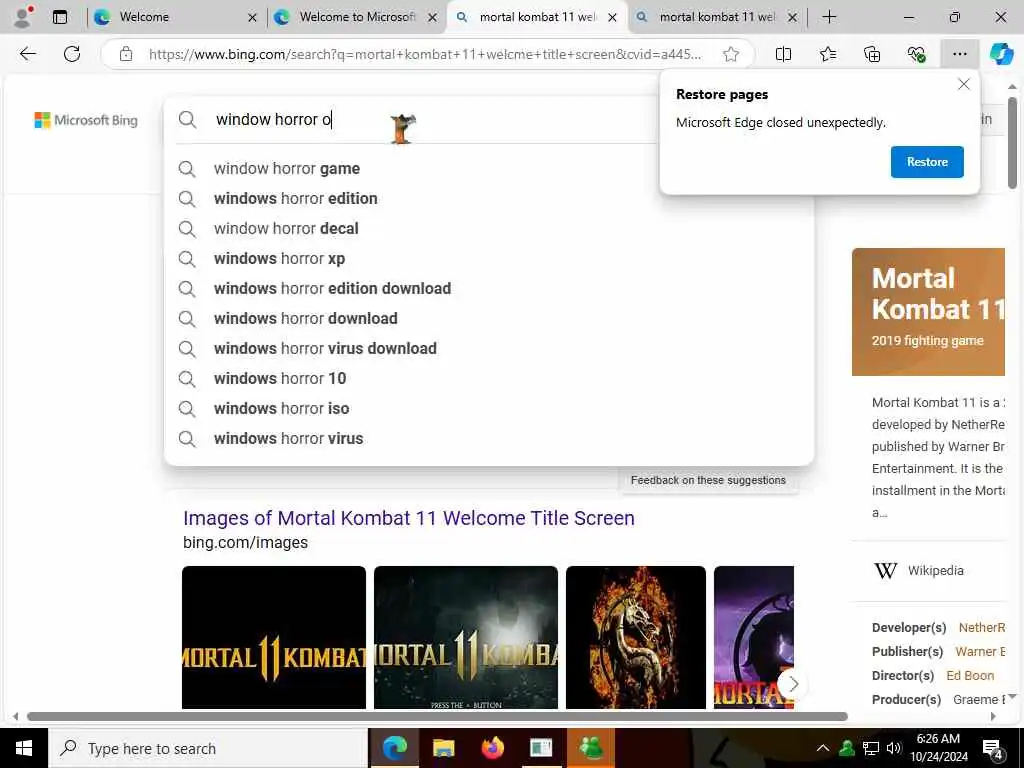This screenshot has height=768, width=1024.
Task: Choose suggestion 'window horror game'
Action: (x=488, y=168)
